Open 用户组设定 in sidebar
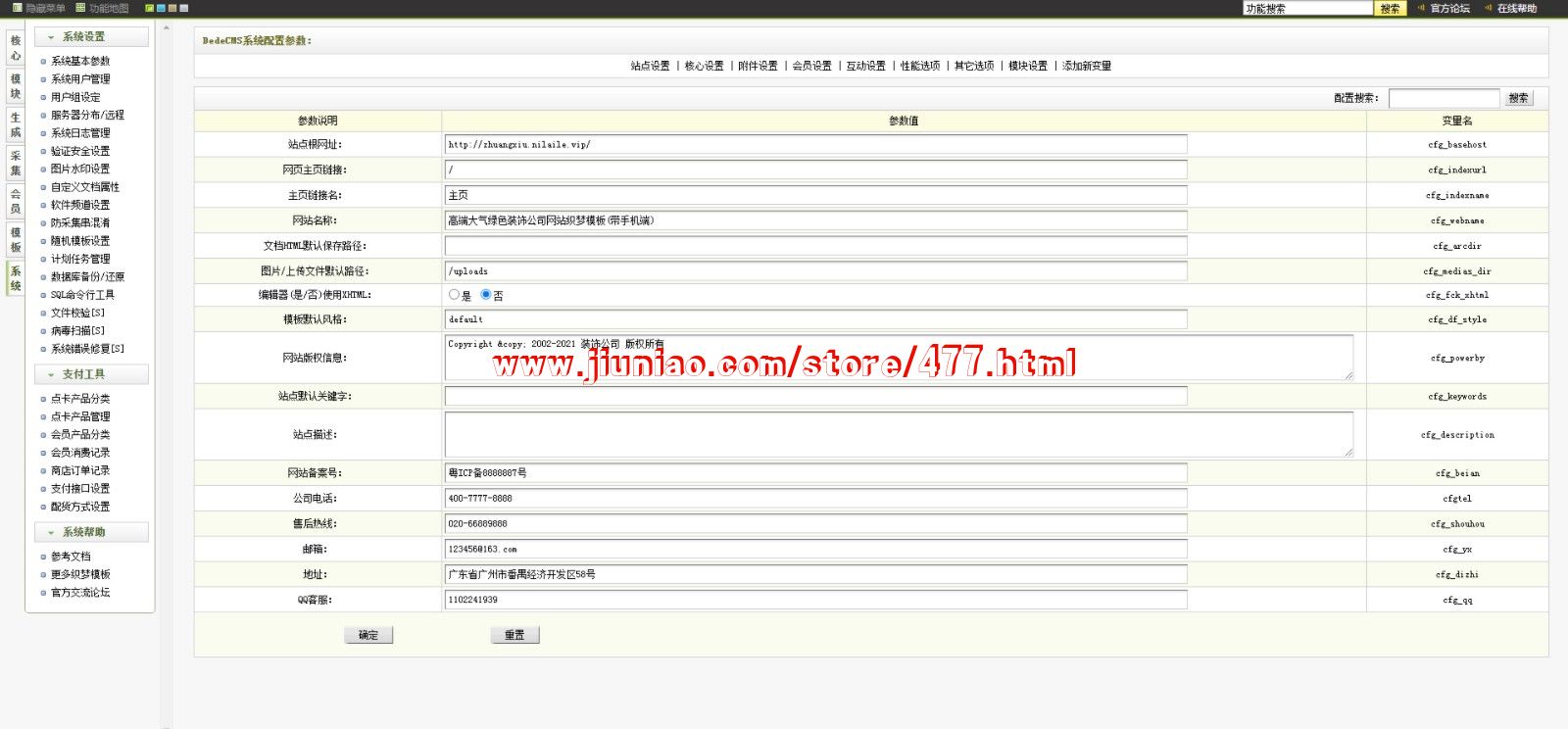Viewport: 1568px width, 729px height. tap(75, 97)
